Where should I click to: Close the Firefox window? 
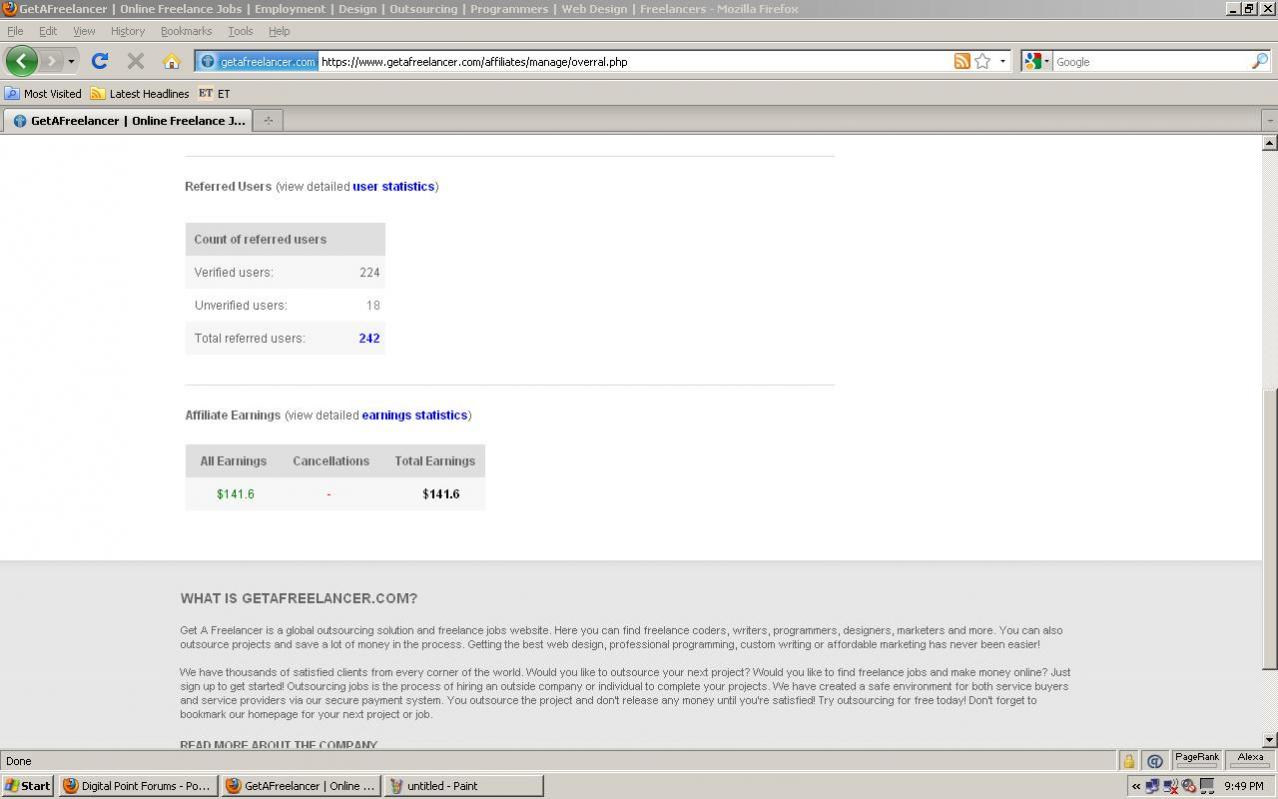(x=1268, y=9)
